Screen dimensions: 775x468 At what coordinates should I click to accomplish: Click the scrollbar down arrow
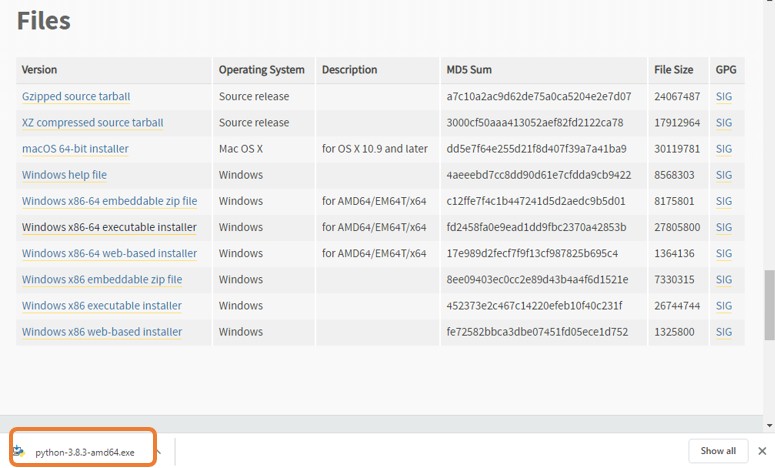pos(769,425)
